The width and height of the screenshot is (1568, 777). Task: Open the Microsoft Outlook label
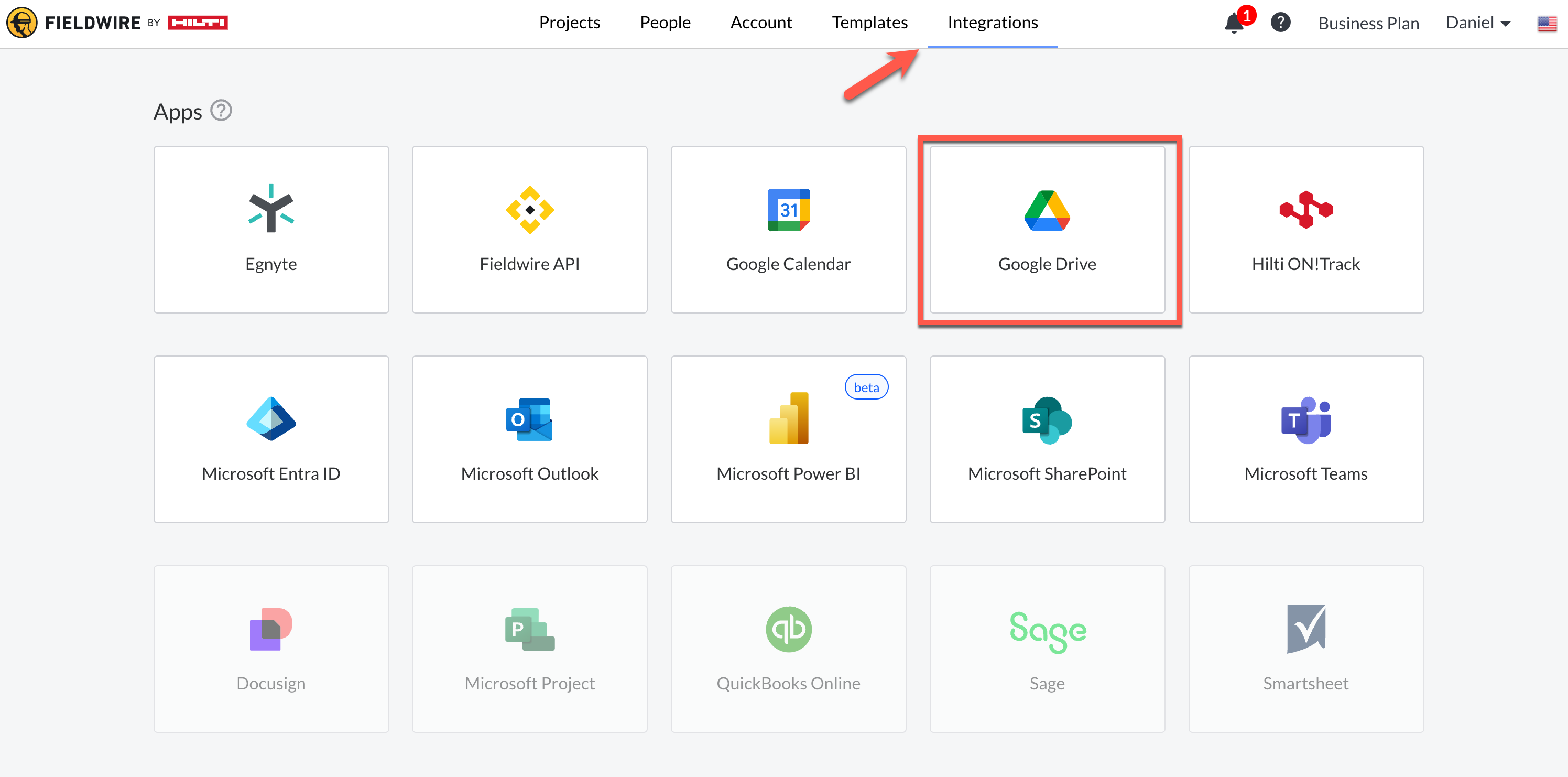pos(529,473)
